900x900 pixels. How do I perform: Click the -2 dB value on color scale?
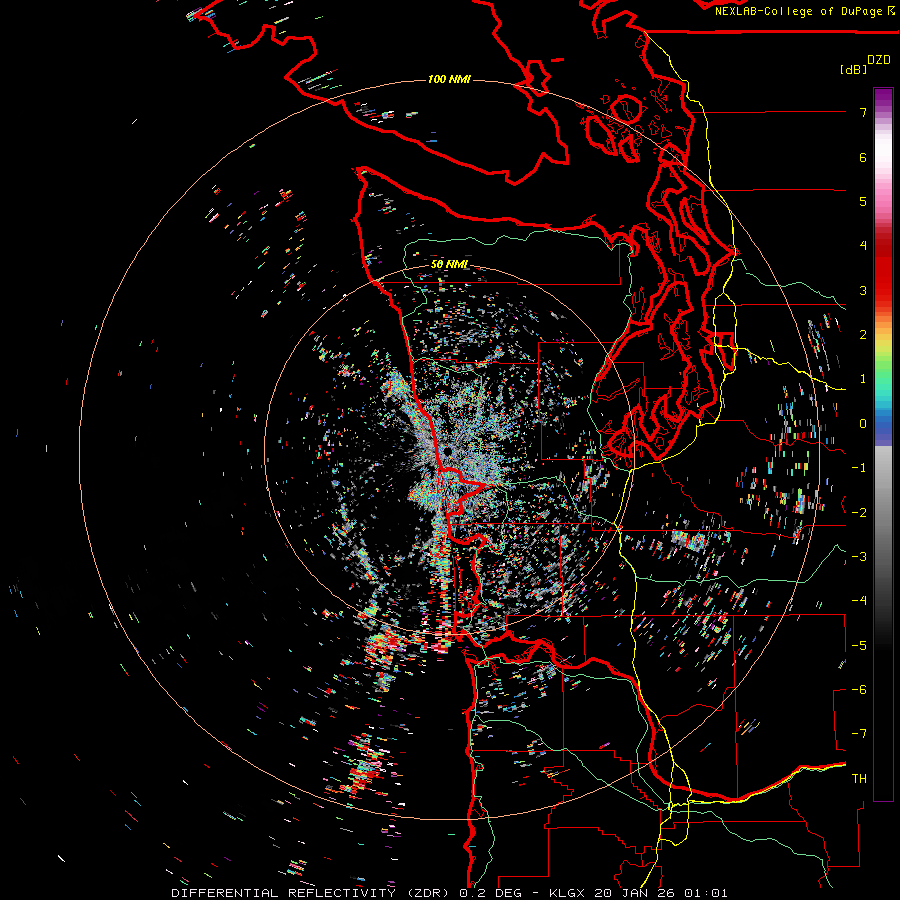859,513
